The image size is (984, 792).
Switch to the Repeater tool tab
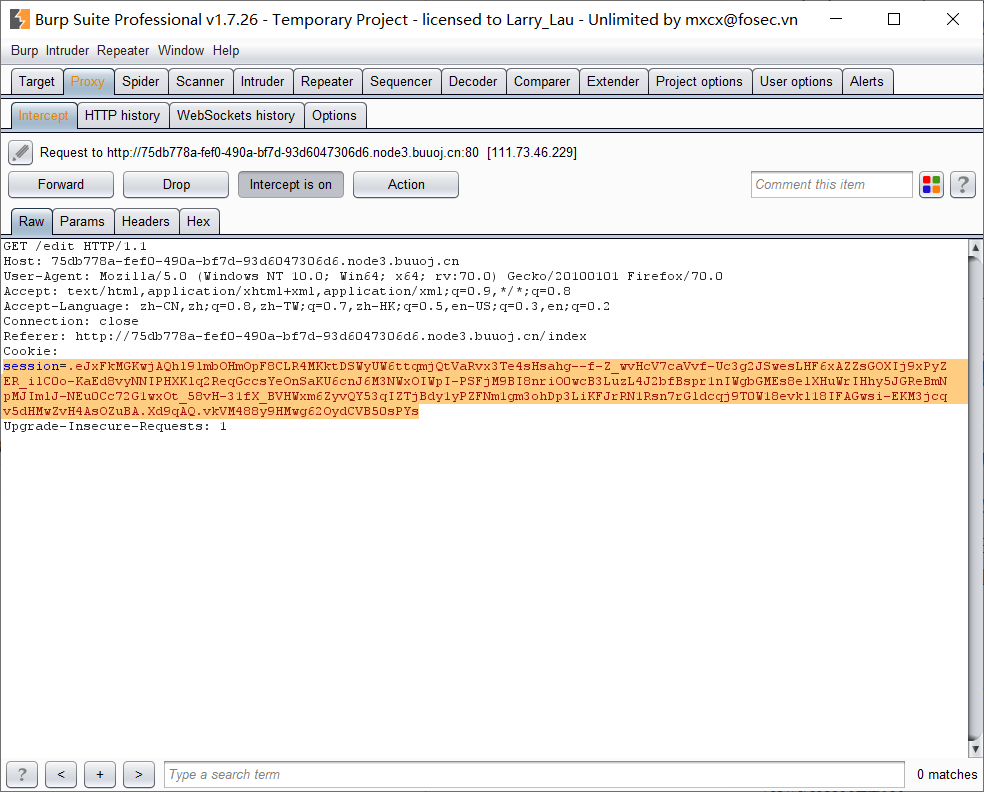click(327, 82)
